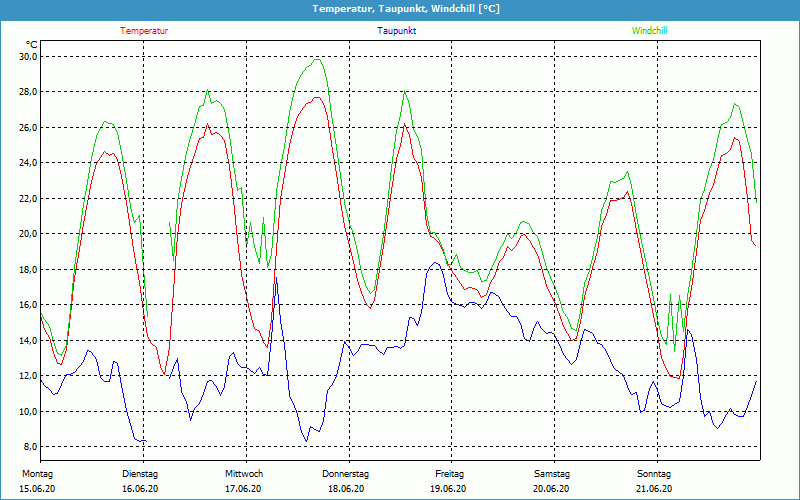This screenshot has width=800, height=500.
Task: Click the Dienstag day label
Action: point(140,474)
